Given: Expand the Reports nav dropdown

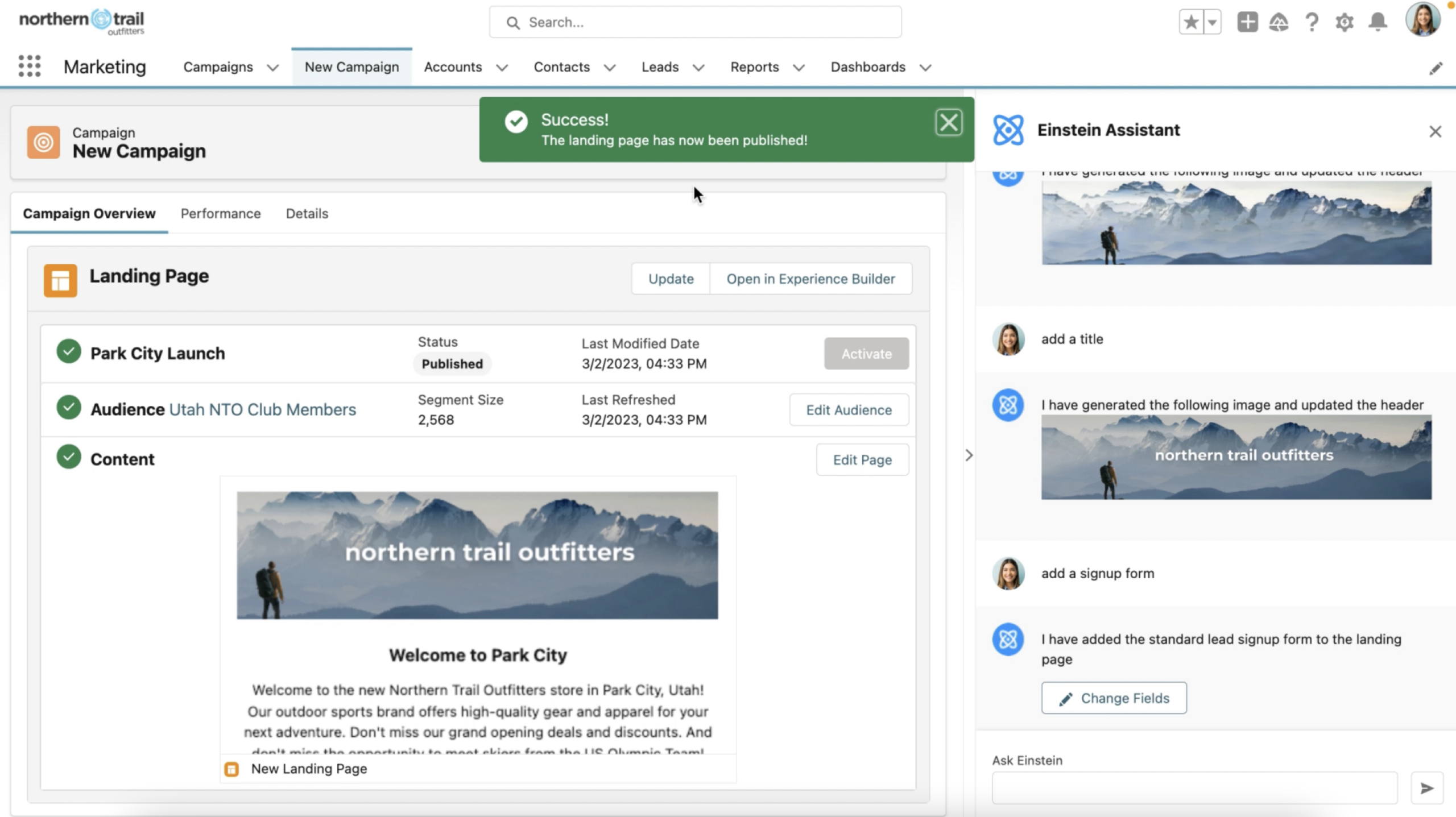Looking at the screenshot, I should [799, 68].
